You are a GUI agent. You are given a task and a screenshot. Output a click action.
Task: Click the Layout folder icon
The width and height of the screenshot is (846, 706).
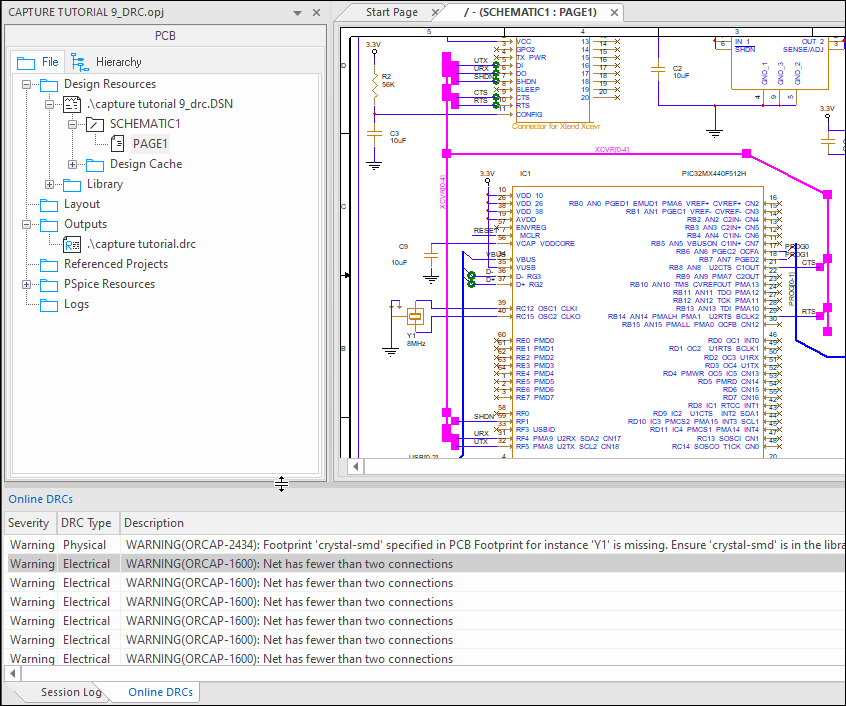click(x=49, y=205)
